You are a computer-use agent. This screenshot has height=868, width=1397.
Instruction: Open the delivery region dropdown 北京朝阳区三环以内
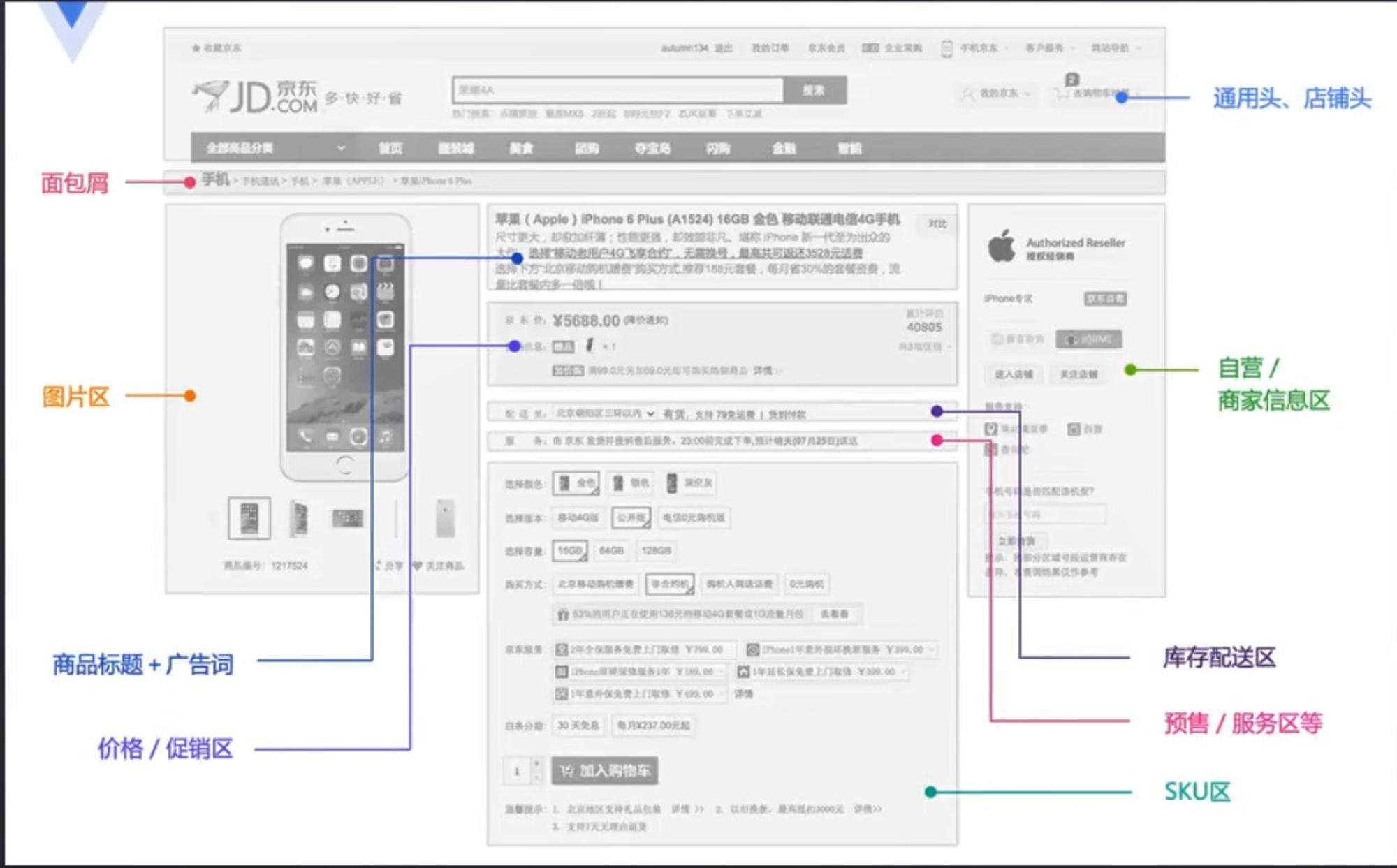click(x=605, y=413)
